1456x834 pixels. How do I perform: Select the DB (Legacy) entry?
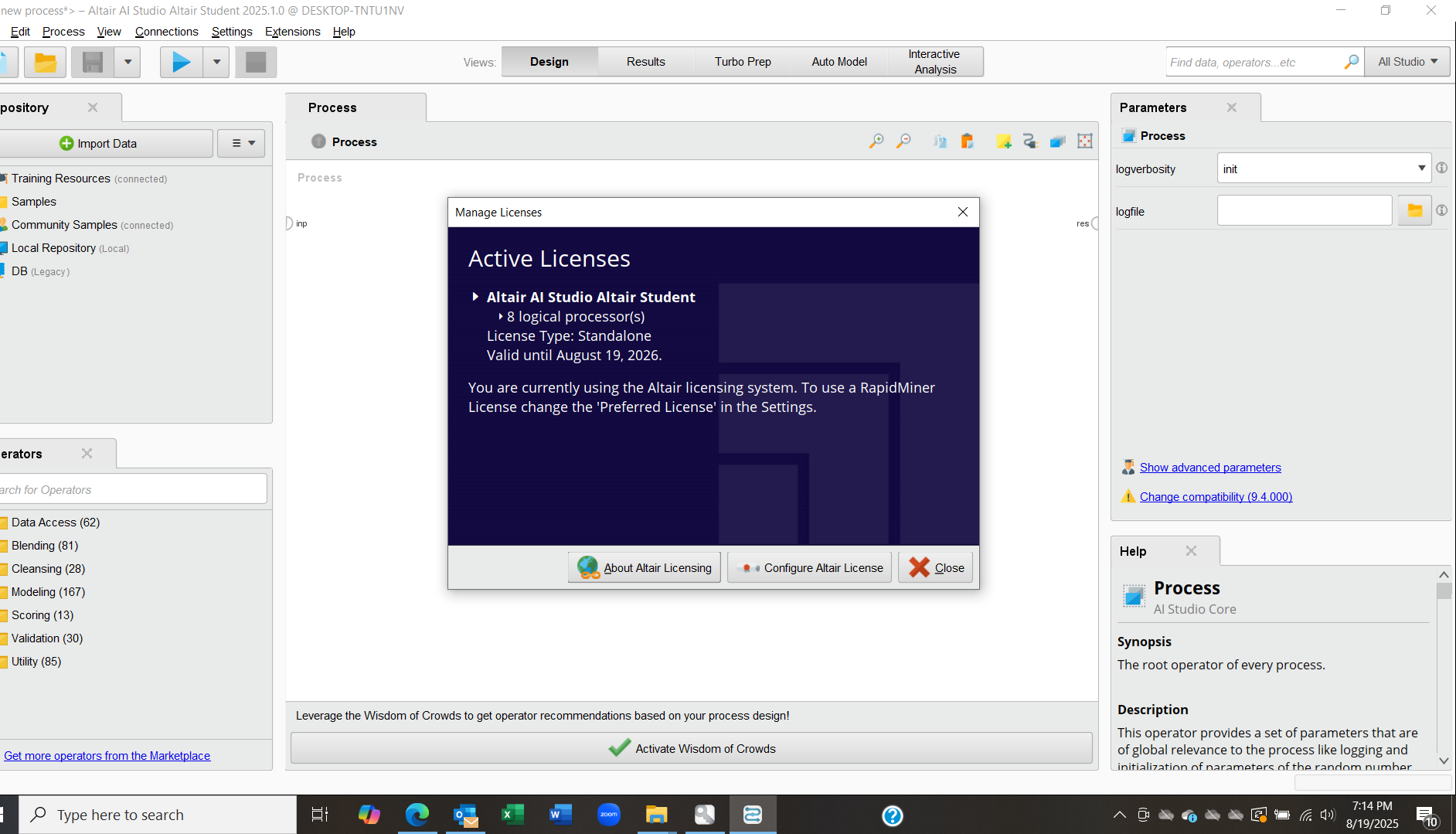point(36,271)
